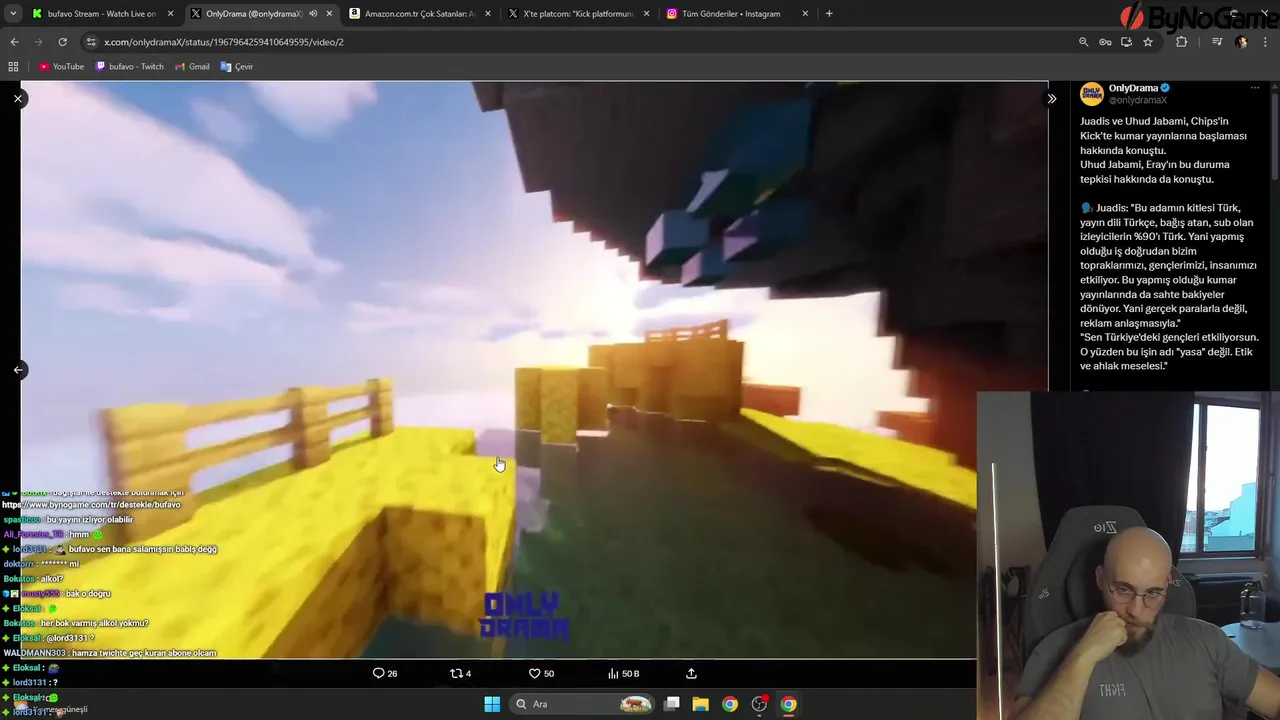
Task: Collapse the post sidebar with double-chevron icon
Action: pyautogui.click(x=1051, y=99)
